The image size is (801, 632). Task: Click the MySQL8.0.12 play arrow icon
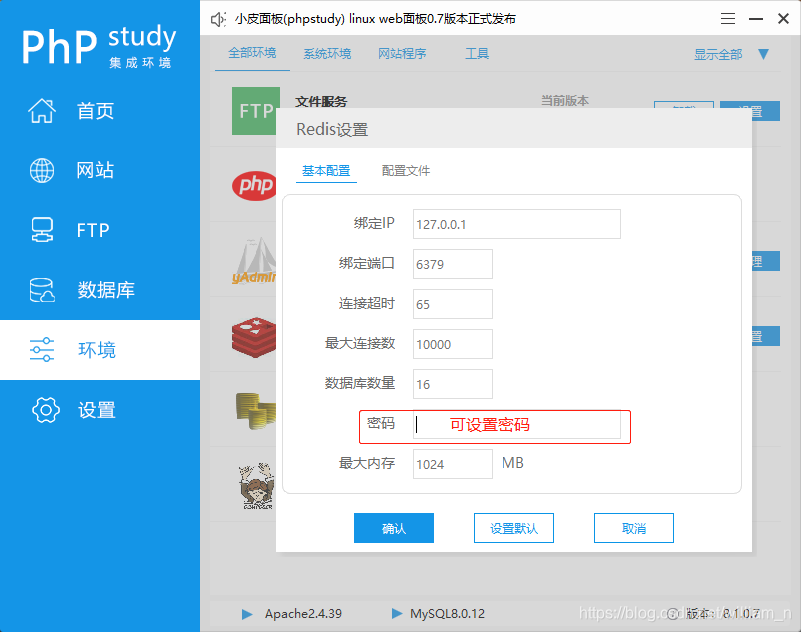[x=396, y=613]
